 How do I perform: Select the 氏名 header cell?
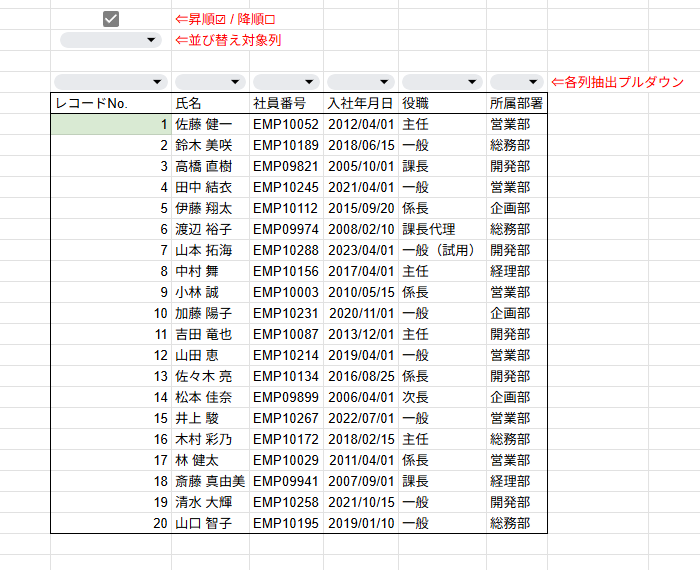click(x=210, y=104)
